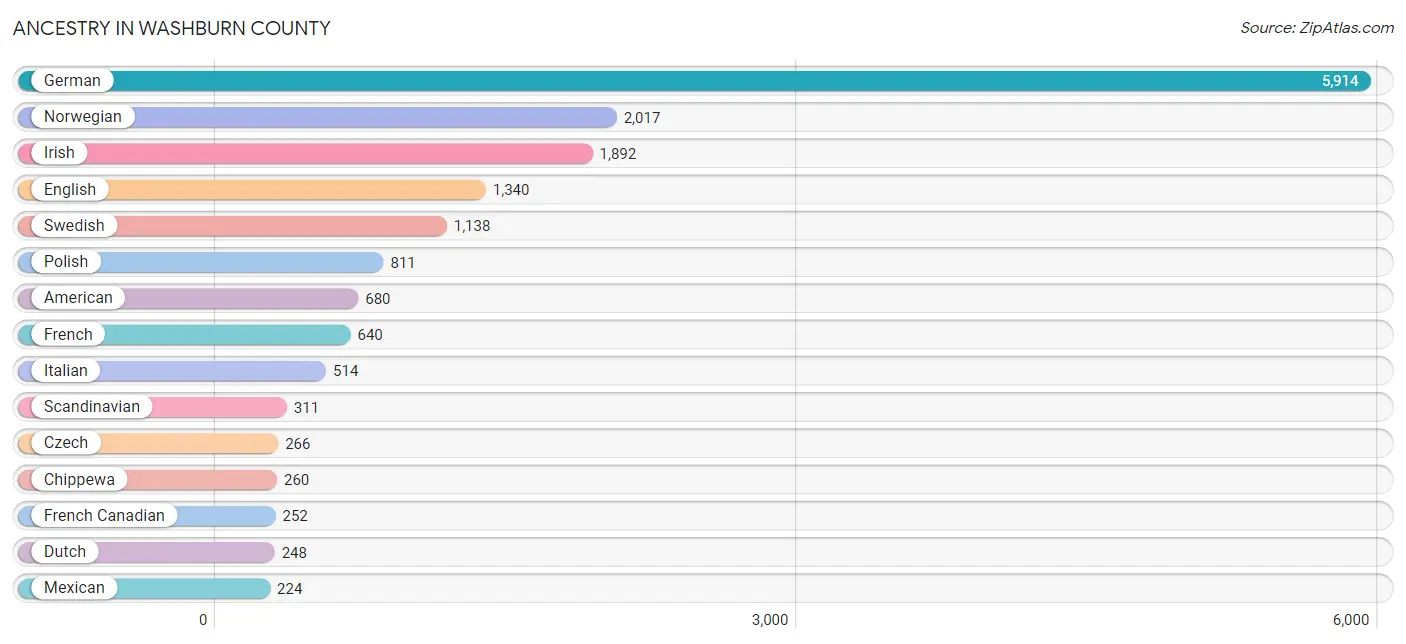The height and width of the screenshot is (644, 1406).
Task: Click the Chippewa value 260
Action: [x=297, y=480]
